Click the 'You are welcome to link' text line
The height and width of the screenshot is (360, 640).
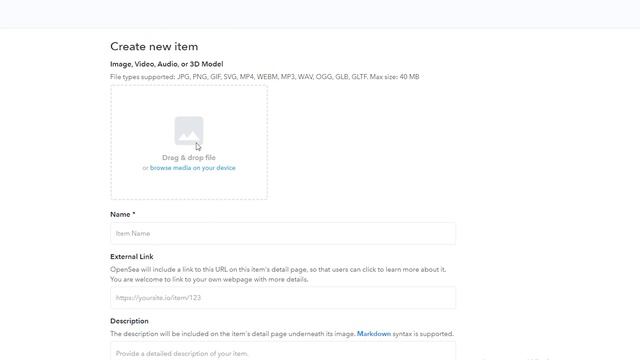point(209,280)
